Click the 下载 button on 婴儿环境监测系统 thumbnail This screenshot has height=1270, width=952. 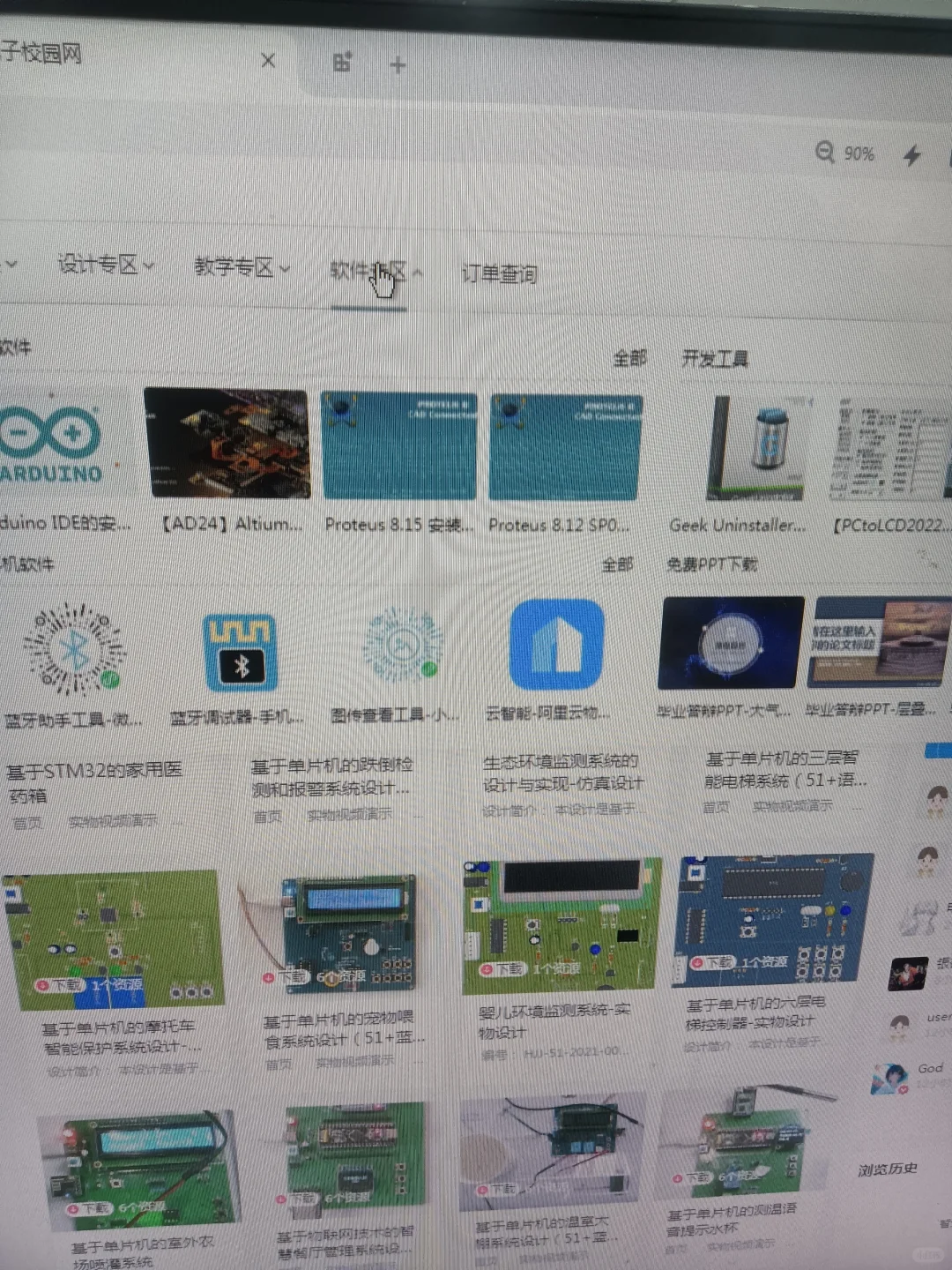click(502, 968)
